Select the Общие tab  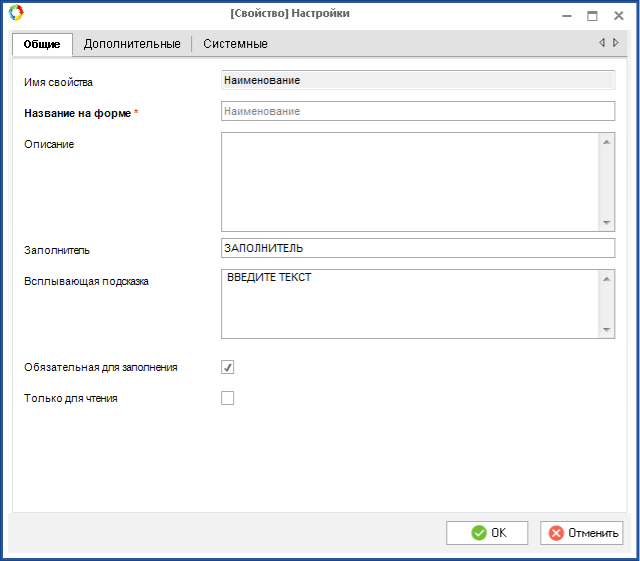click(x=42, y=44)
